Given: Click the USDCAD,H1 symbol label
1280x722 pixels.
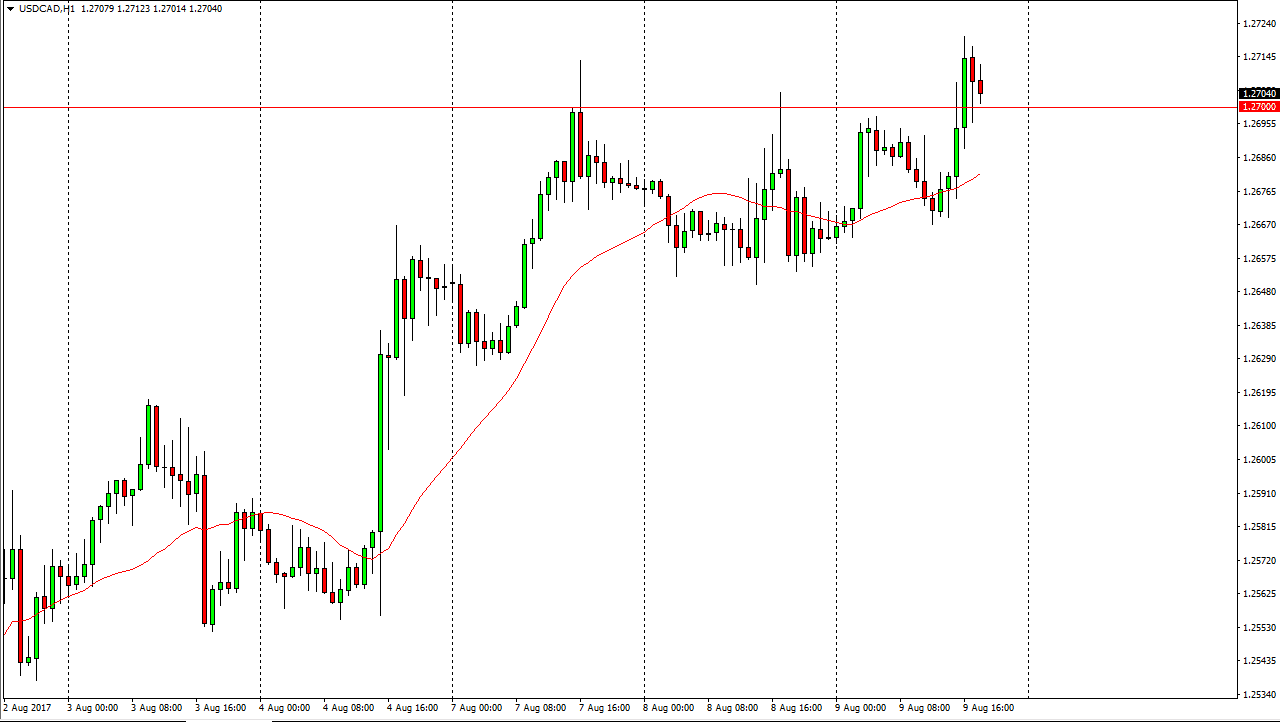Looking at the screenshot, I should click(x=47, y=9).
